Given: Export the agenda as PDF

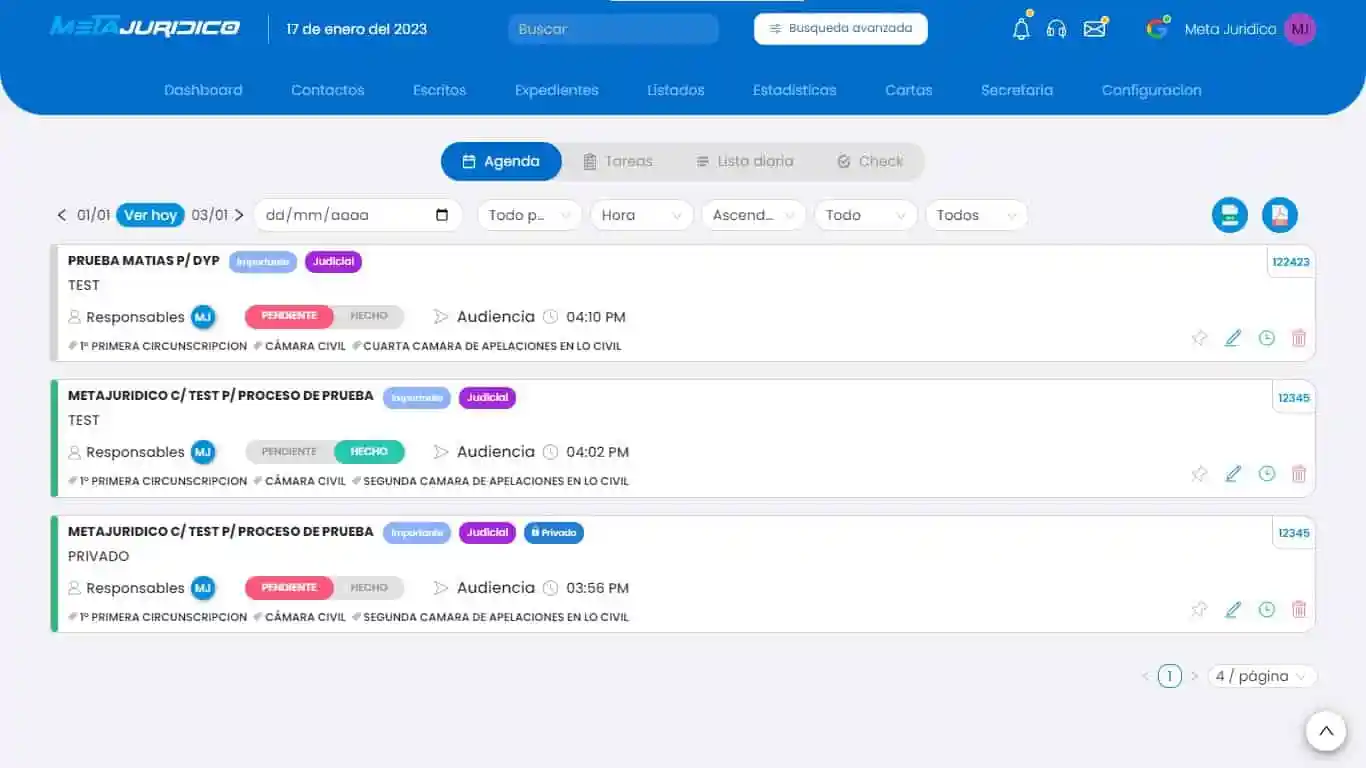Looking at the screenshot, I should (1280, 214).
